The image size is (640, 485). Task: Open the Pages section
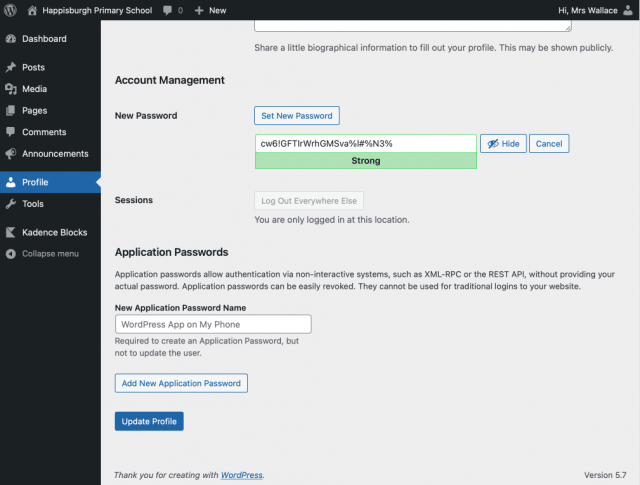coord(34,110)
